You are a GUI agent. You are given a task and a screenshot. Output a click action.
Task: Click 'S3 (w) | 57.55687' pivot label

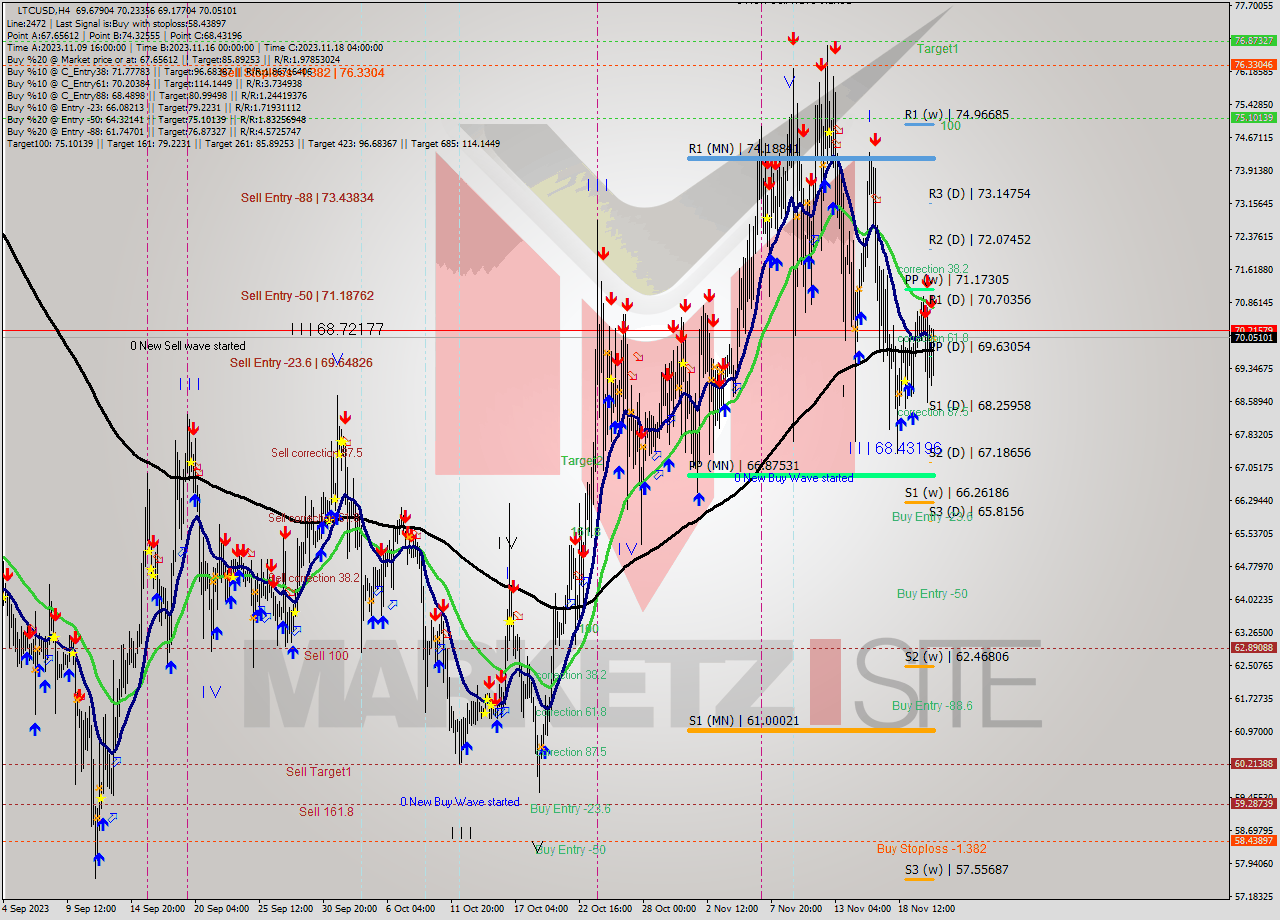coord(957,870)
